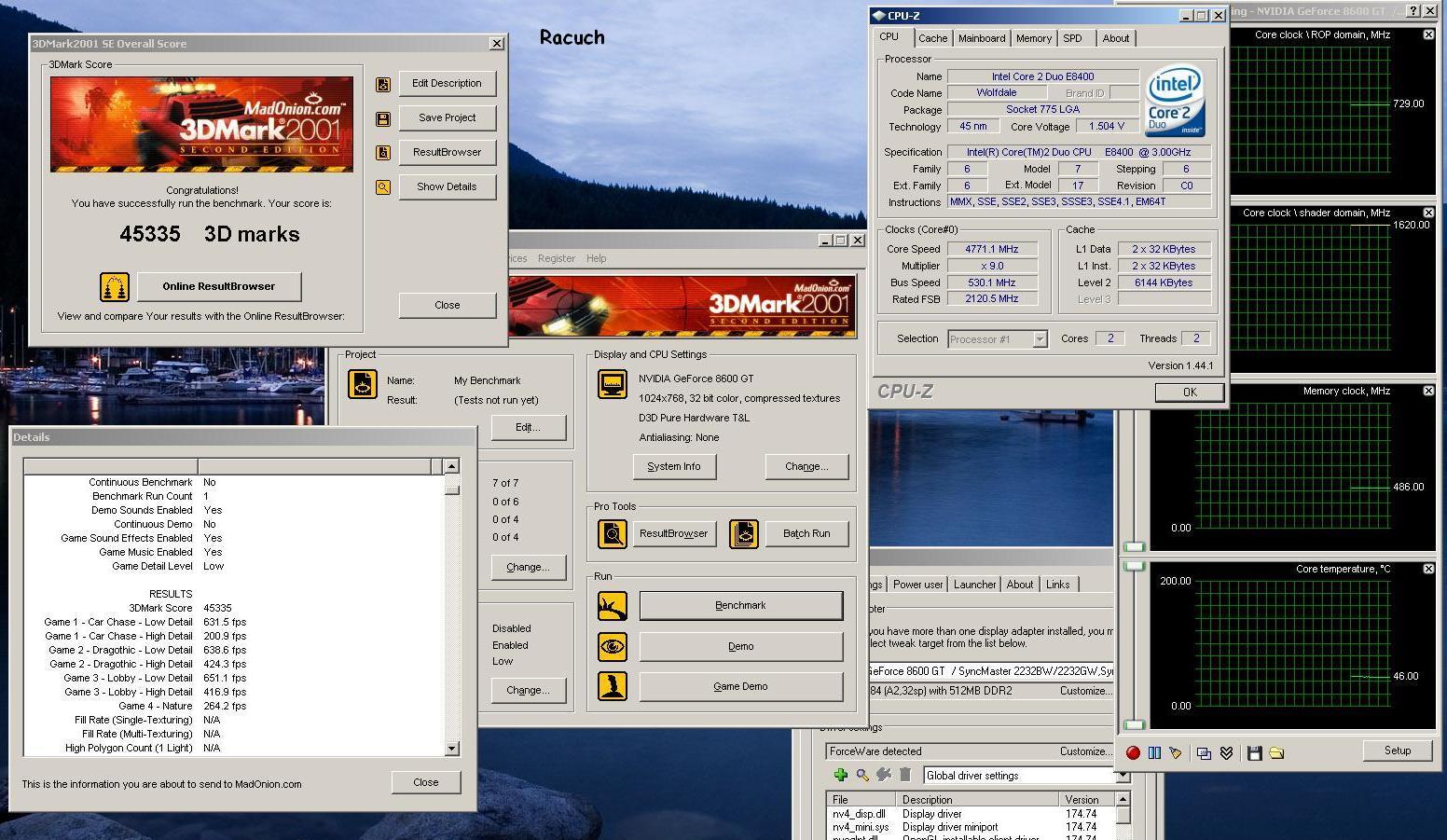Click the green plus add icon

click(840, 775)
